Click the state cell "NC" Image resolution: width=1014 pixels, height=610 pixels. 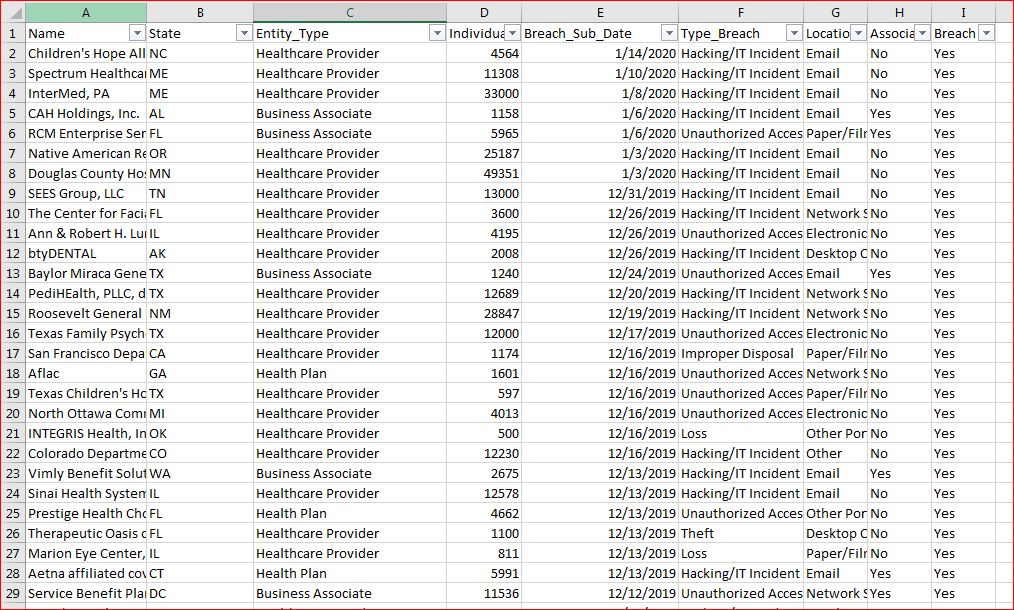click(200, 53)
